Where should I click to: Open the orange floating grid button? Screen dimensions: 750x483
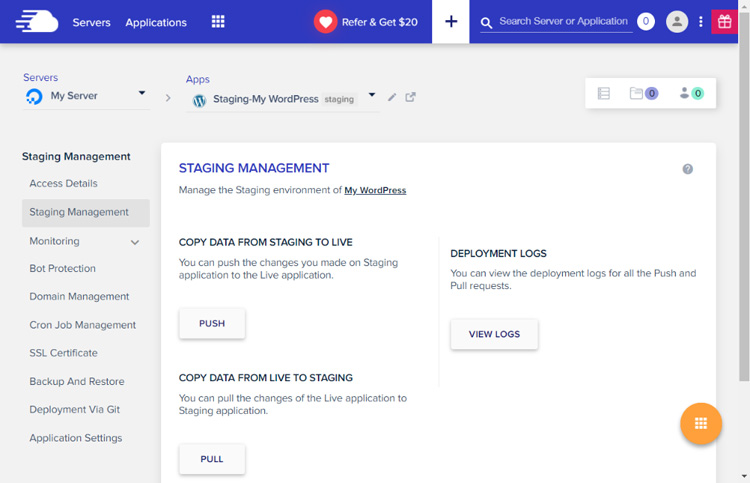click(x=701, y=424)
